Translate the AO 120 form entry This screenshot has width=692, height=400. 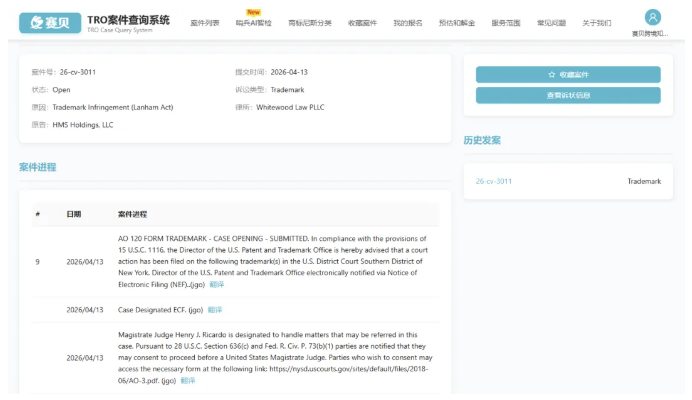217,284
